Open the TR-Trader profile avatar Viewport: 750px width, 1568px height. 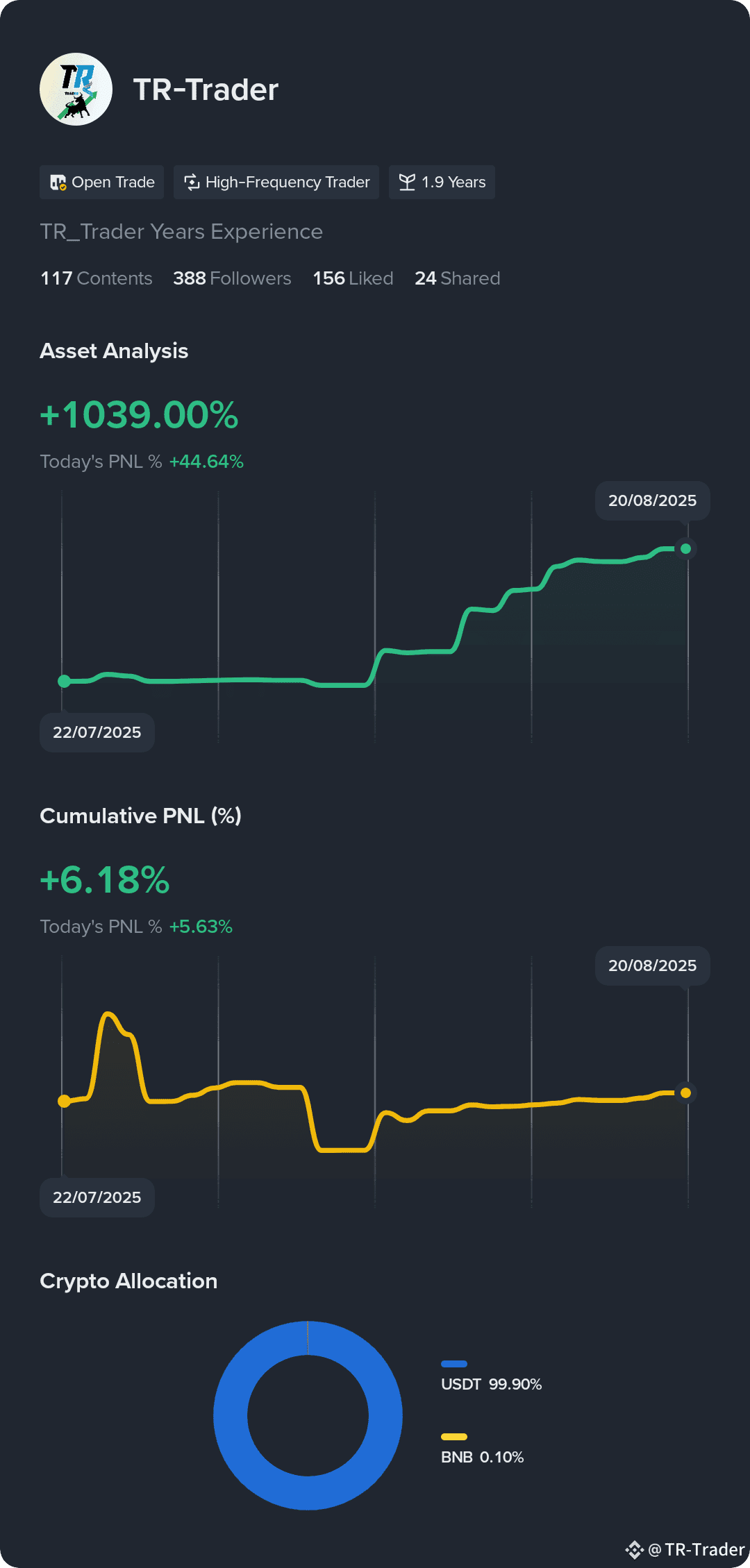tap(76, 90)
